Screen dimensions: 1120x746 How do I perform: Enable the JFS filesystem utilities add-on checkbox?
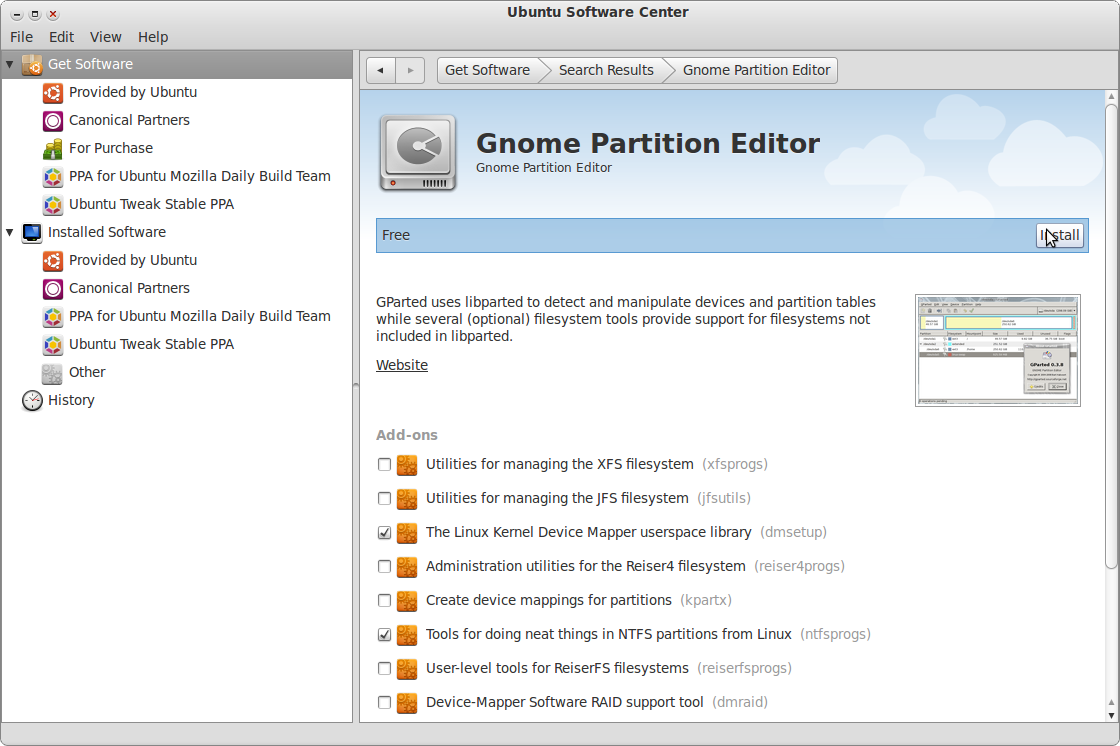tap(384, 499)
